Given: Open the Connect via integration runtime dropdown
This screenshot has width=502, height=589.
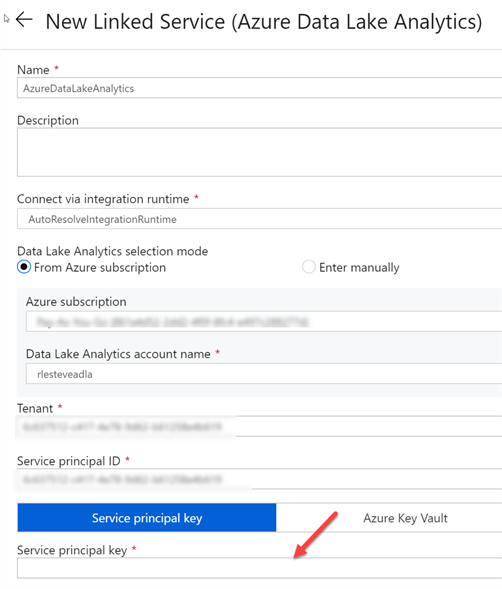Looking at the screenshot, I should click(x=259, y=219).
